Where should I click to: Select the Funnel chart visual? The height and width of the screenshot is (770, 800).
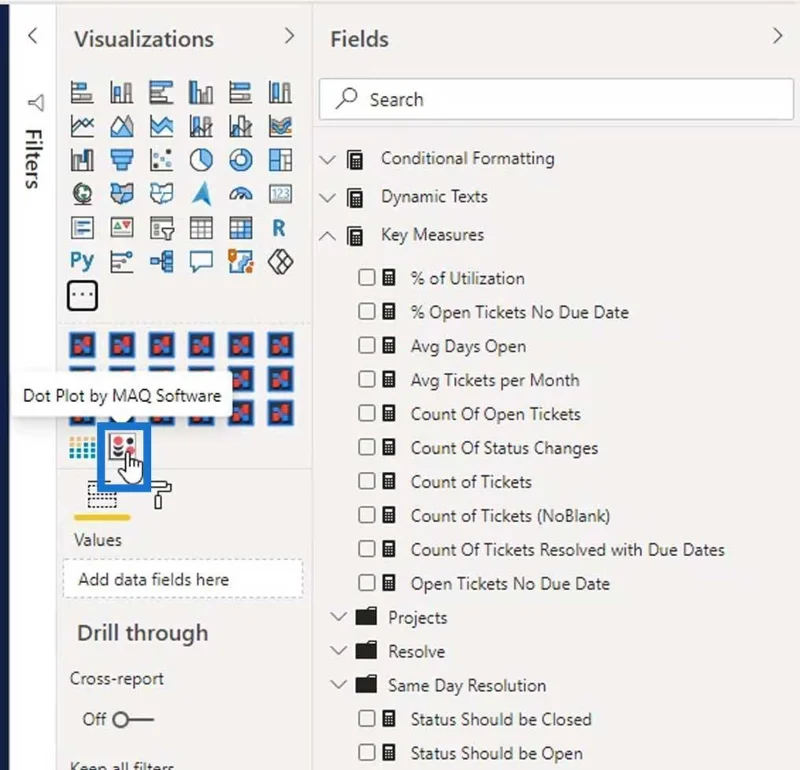tap(121, 160)
